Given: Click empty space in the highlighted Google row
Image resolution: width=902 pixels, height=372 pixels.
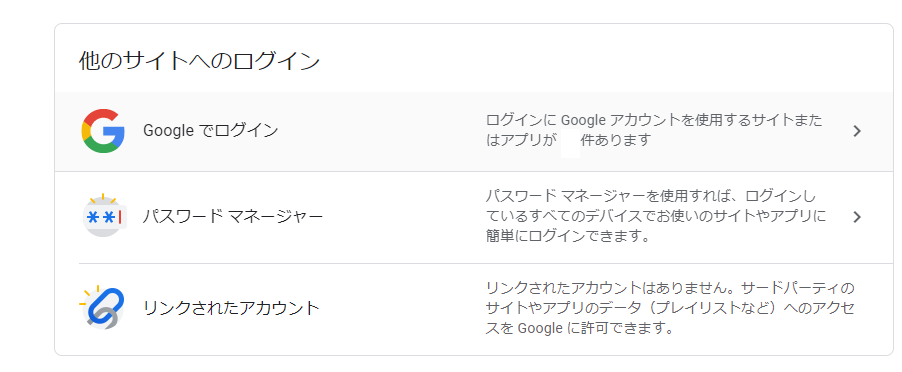Looking at the screenshot, I should [380, 131].
